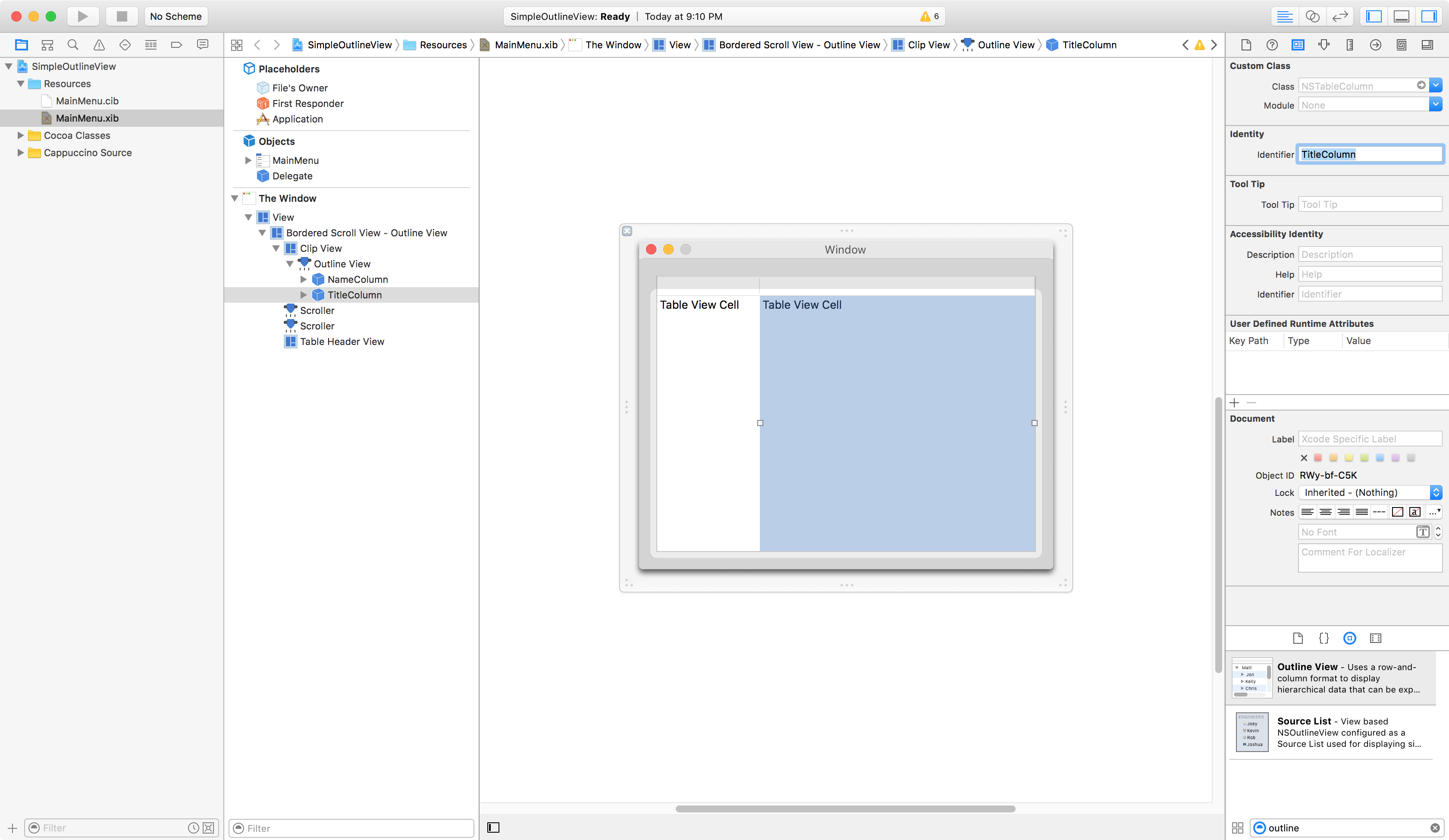This screenshot has width=1449, height=840.
Task: Click the six warnings indicator
Action: [x=929, y=16]
